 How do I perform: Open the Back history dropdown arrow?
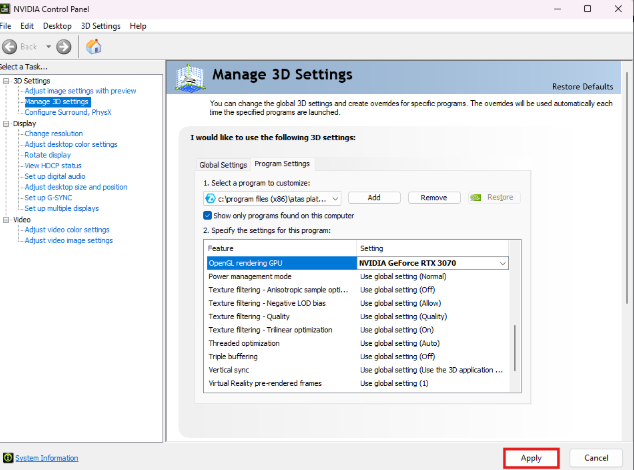49,47
